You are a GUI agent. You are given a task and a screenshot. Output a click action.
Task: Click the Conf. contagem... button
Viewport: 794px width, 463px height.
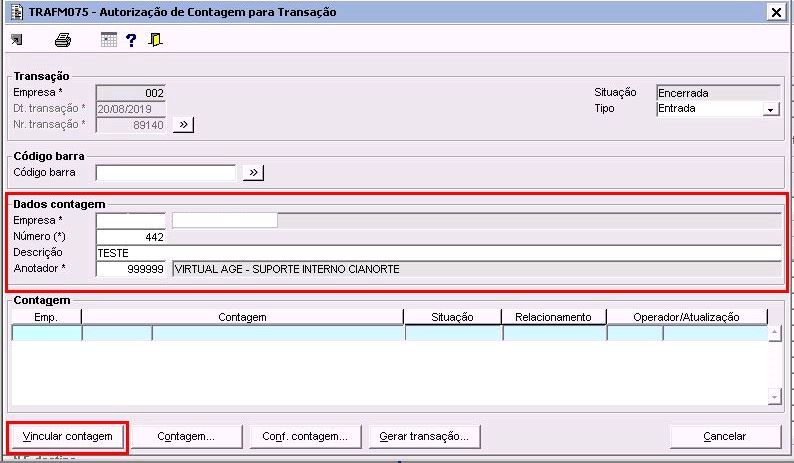point(305,436)
